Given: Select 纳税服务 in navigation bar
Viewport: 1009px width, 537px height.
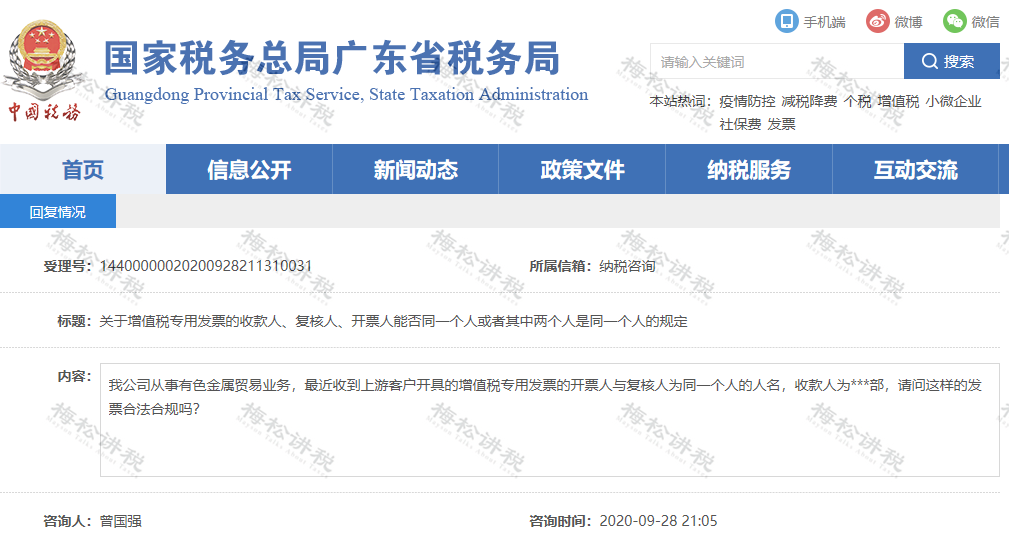Looking at the screenshot, I should coord(748,170).
